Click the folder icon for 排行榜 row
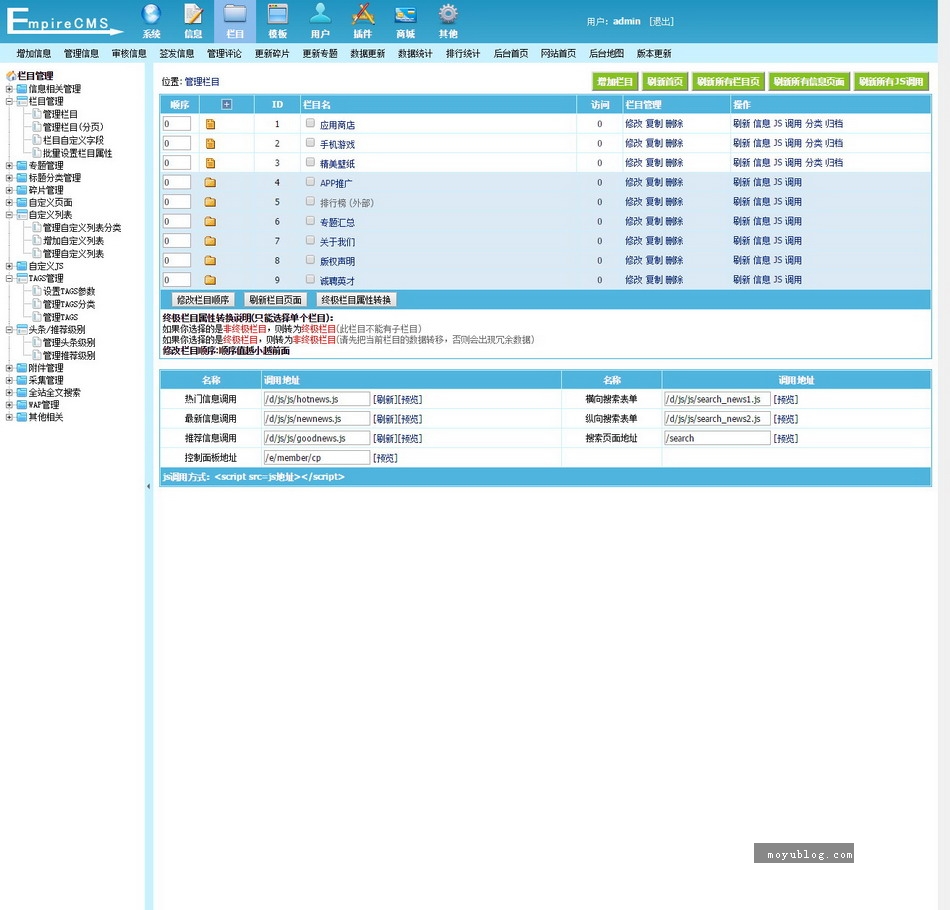 [x=210, y=202]
